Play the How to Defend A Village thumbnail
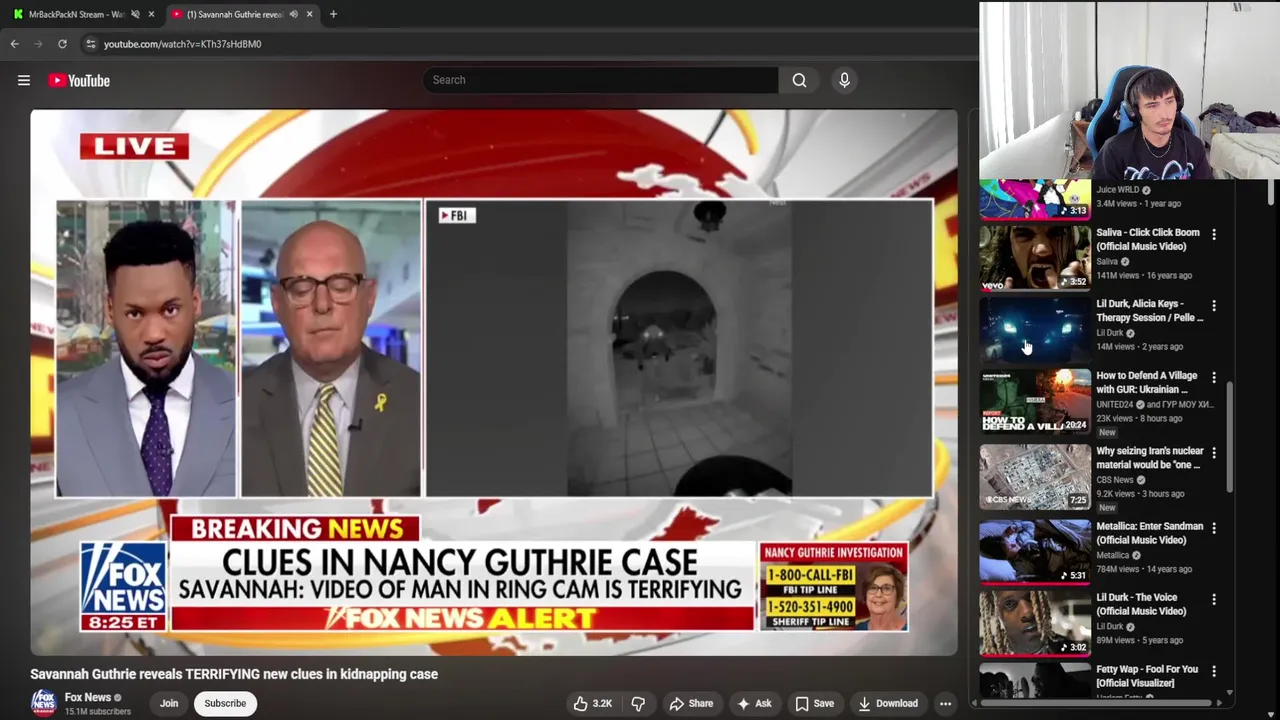 click(1035, 401)
